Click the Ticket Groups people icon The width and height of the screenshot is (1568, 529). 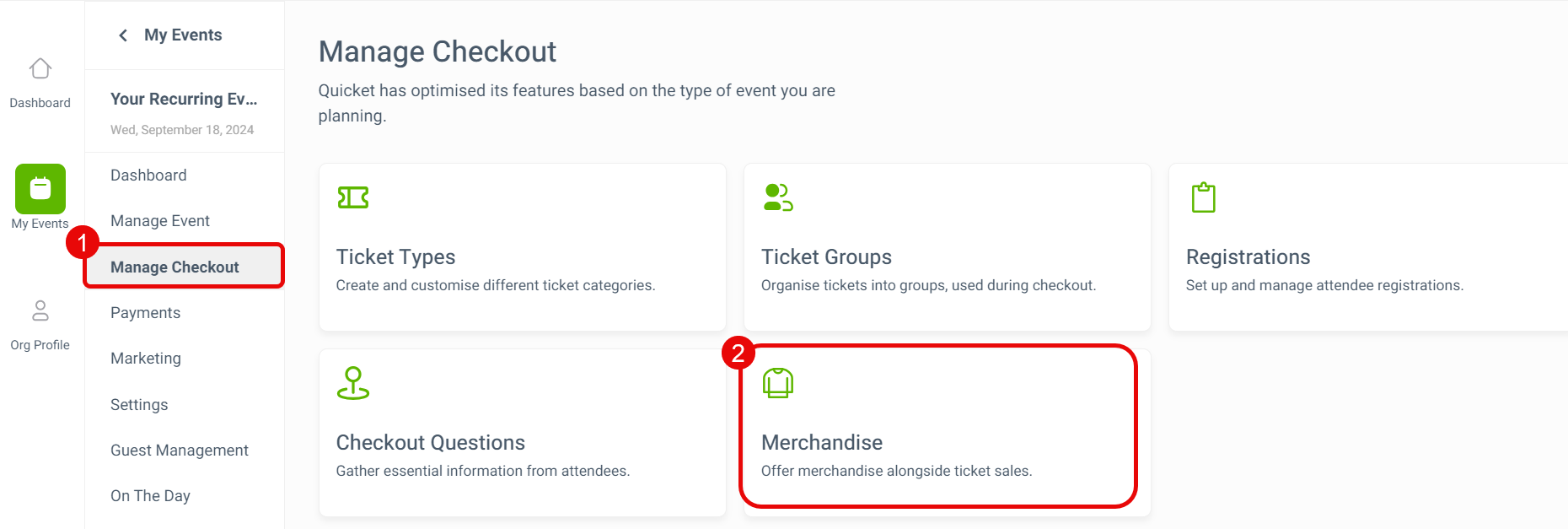click(x=778, y=197)
